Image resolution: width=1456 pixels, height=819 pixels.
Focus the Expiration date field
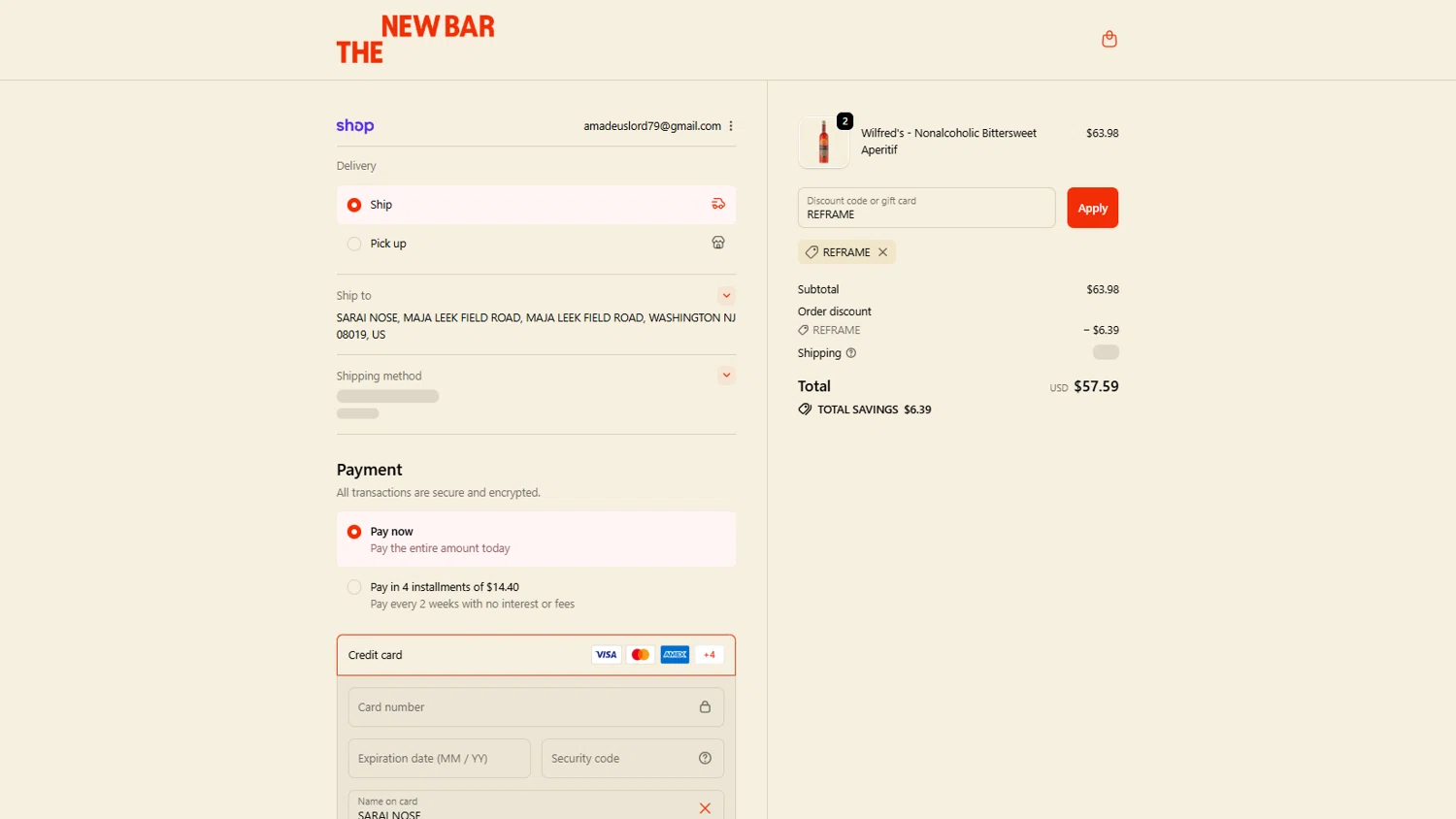[x=440, y=759]
